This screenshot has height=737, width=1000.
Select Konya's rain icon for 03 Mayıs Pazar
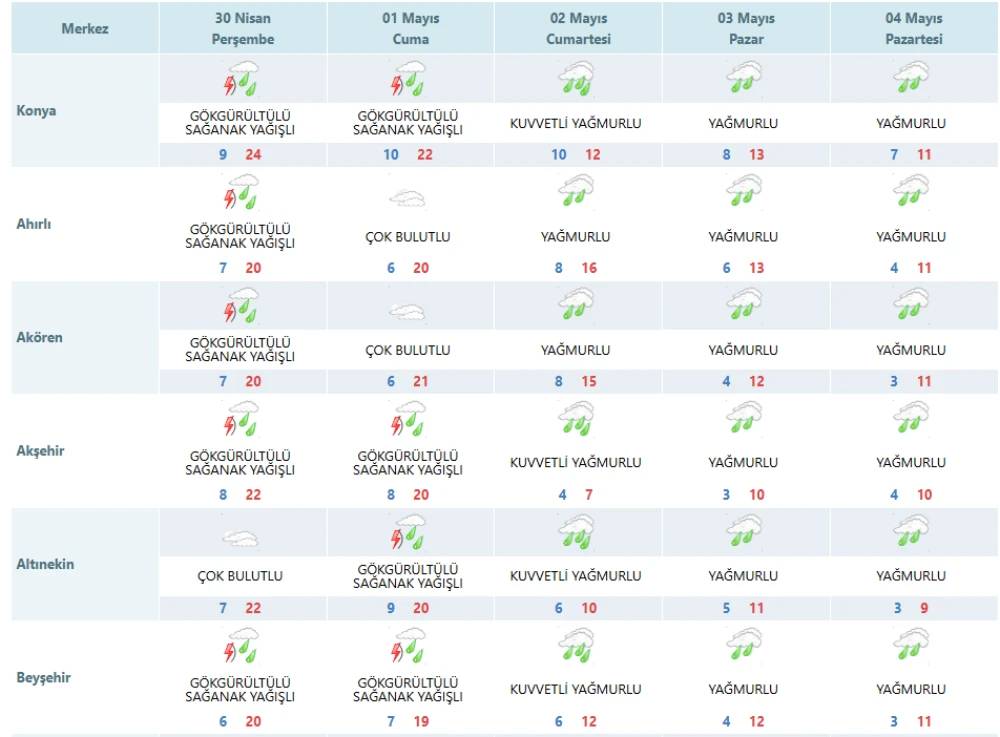[x=743, y=78]
